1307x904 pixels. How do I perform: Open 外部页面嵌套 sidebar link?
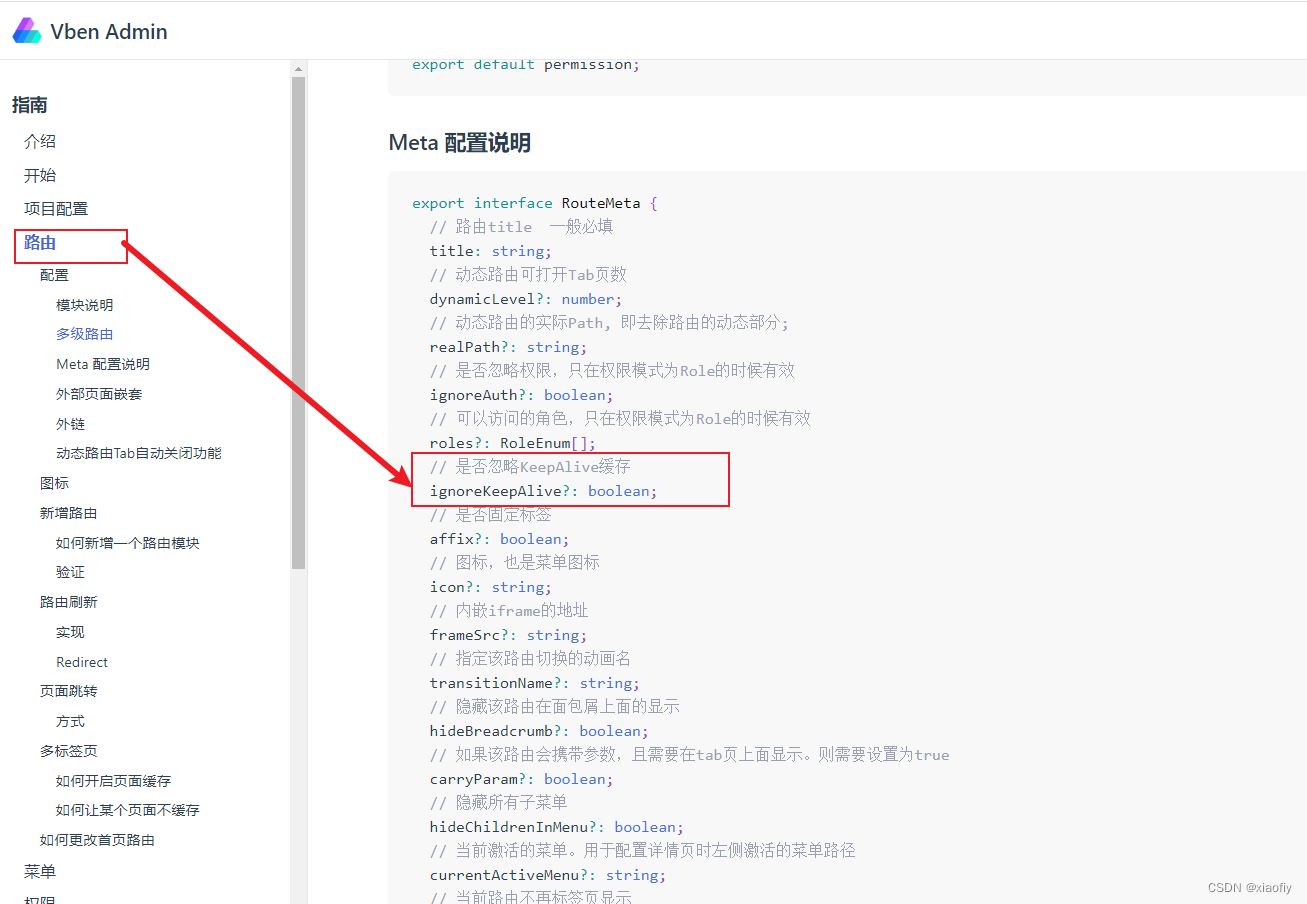[x=99, y=394]
